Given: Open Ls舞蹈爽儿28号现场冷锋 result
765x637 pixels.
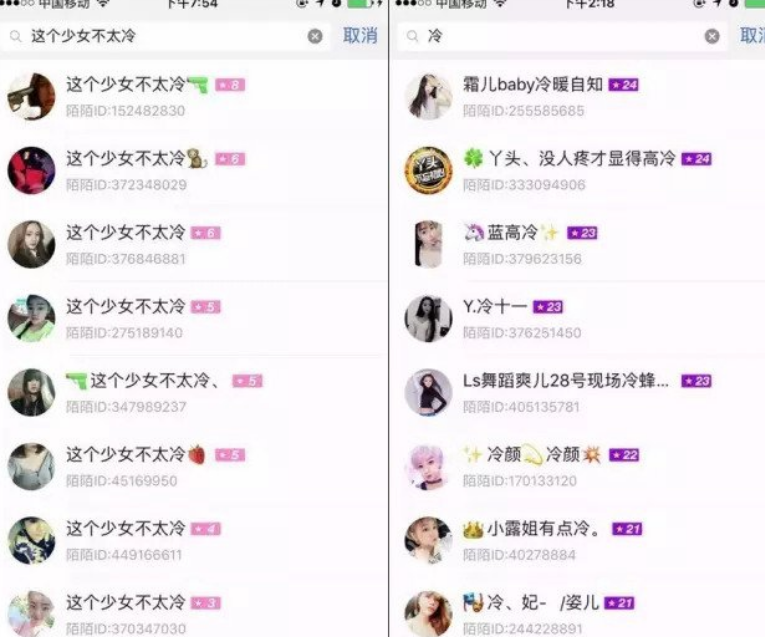Looking at the screenshot, I should [579, 393].
